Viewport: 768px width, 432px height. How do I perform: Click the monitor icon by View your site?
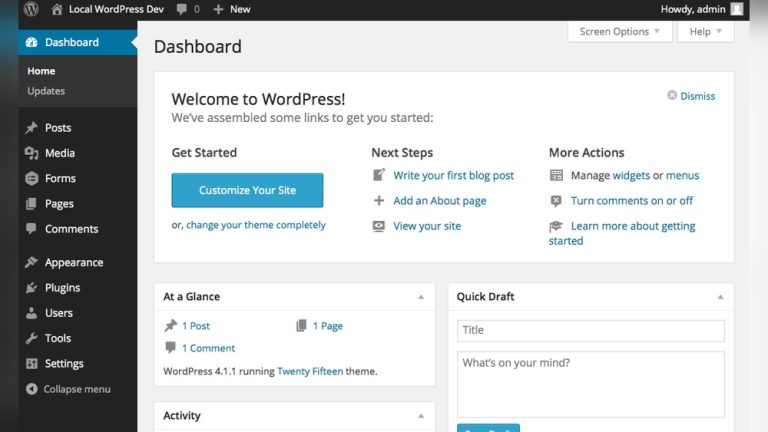coord(379,226)
